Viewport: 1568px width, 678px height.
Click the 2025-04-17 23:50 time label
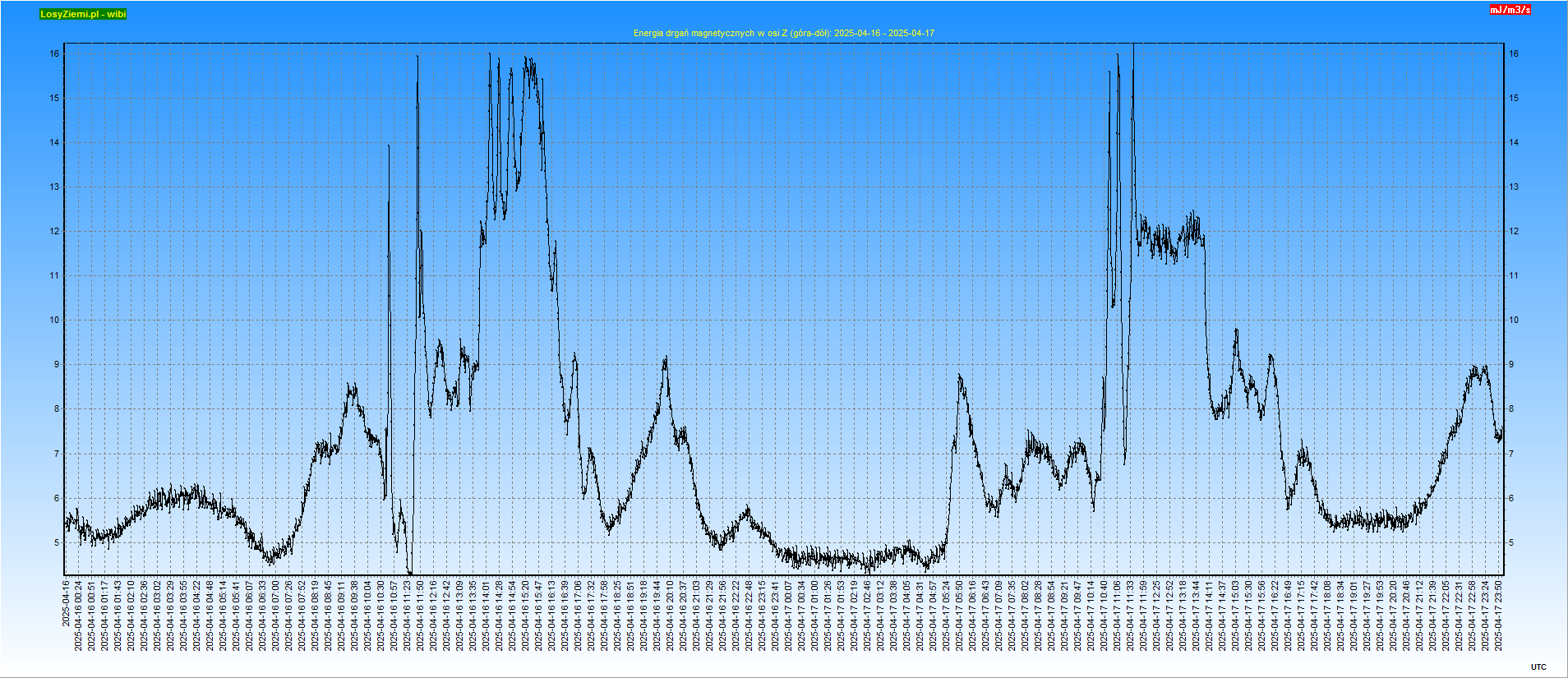[x=1499, y=616]
